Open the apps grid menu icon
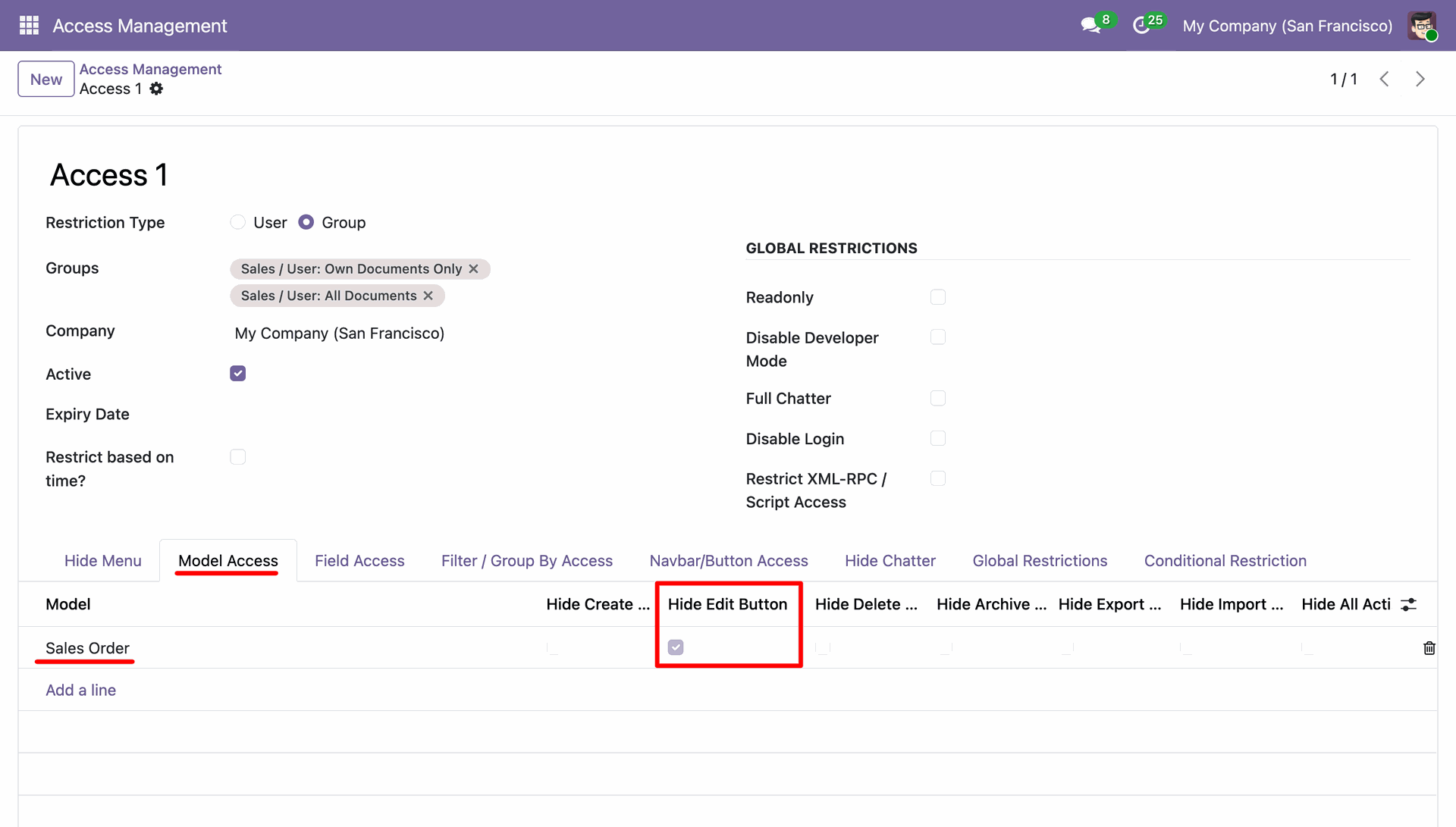The height and width of the screenshot is (827, 1456). 29,26
